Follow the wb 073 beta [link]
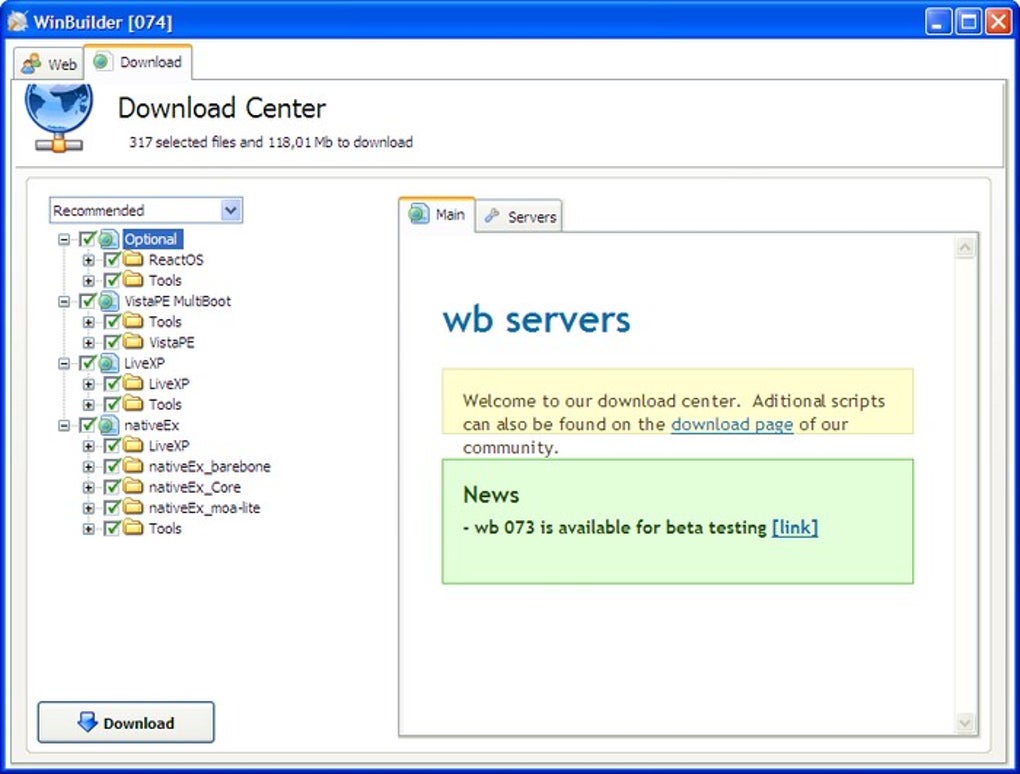1020x774 pixels. click(x=795, y=527)
